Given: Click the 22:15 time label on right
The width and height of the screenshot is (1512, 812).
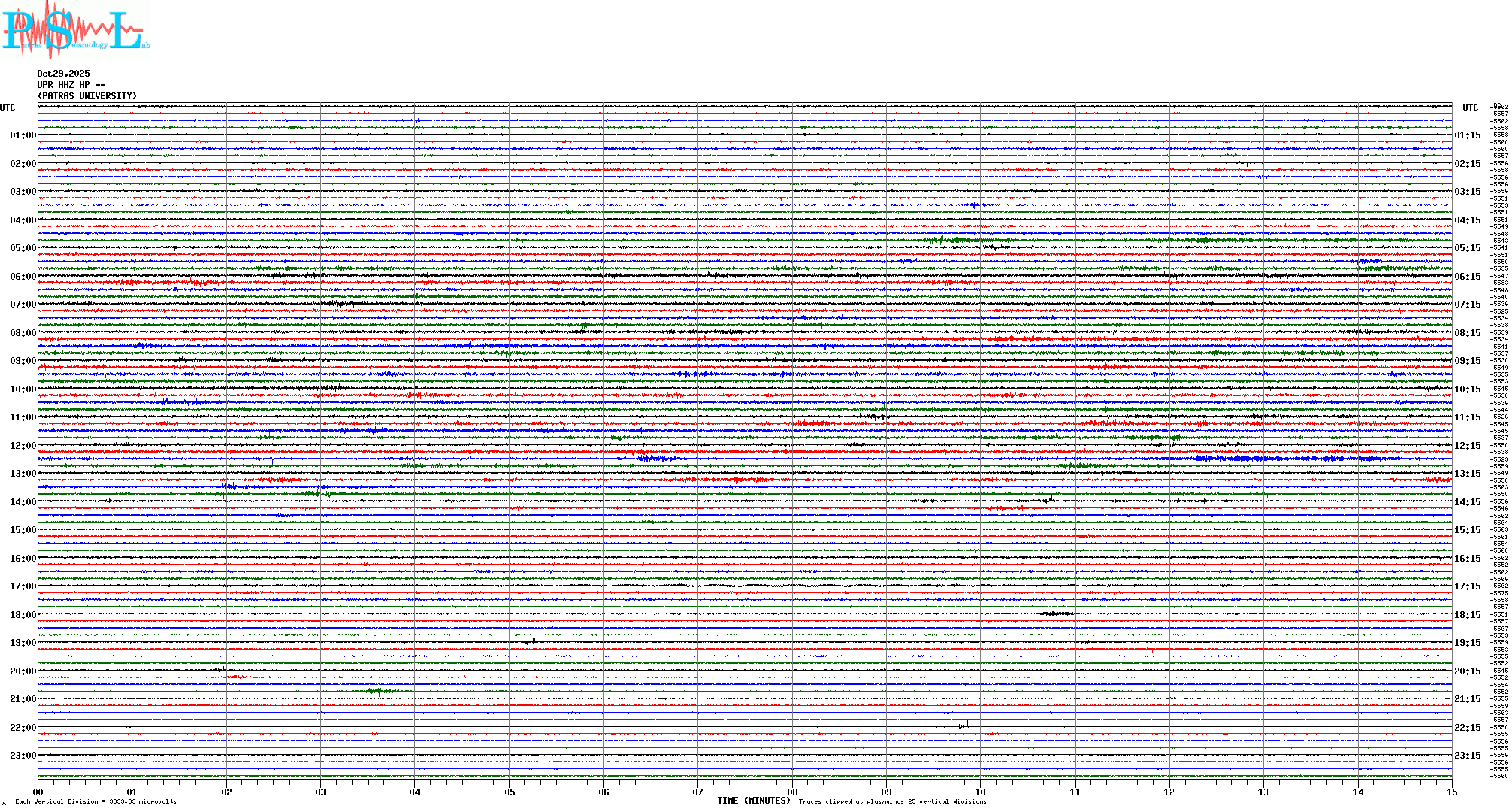Looking at the screenshot, I should tap(1467, 728).
